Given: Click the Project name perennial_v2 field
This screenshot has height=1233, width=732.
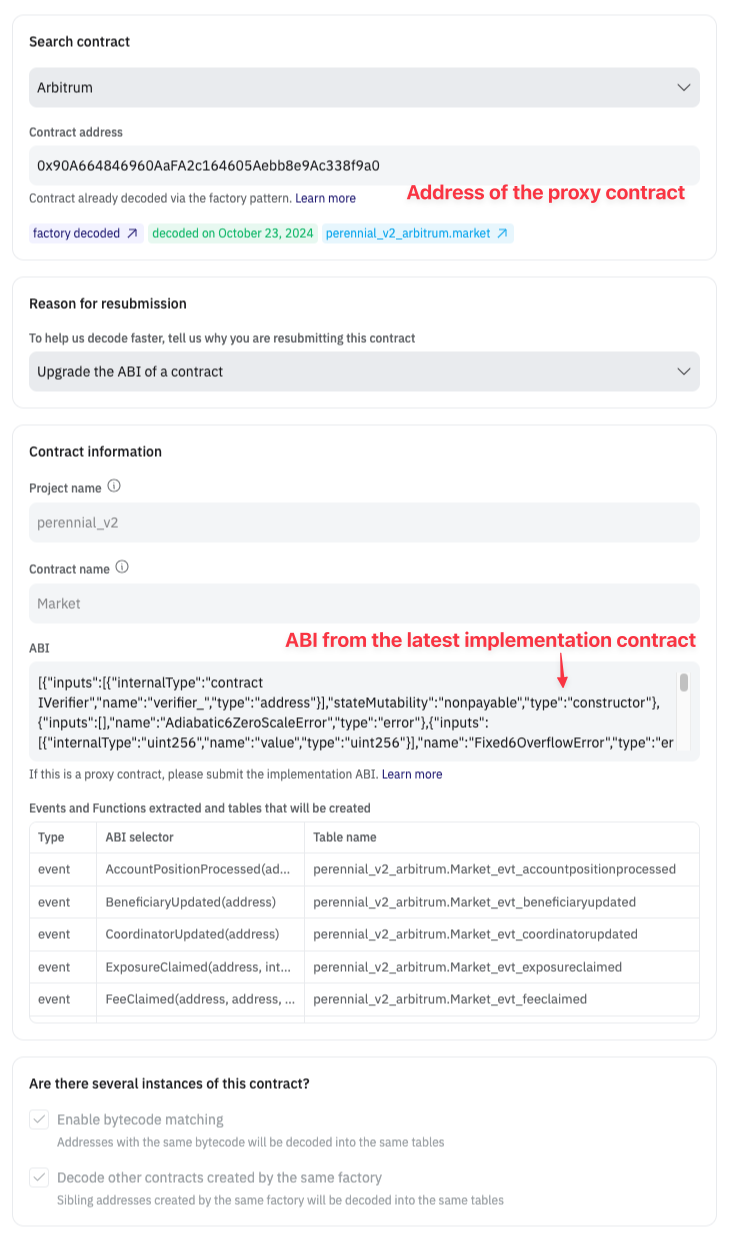Looking at the screenshot, I should (x=364, y=523).
